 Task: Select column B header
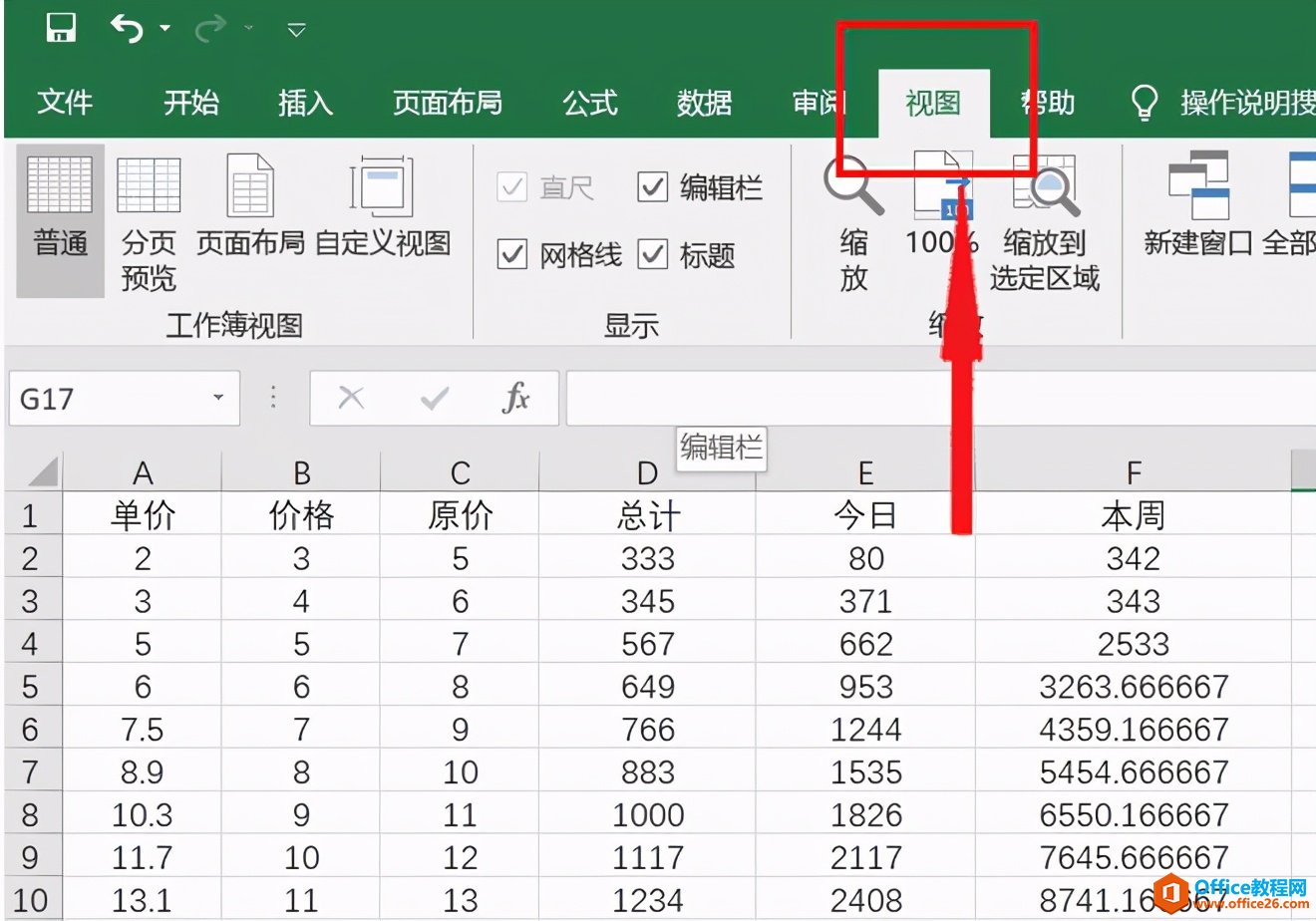(x=301, y=472)
